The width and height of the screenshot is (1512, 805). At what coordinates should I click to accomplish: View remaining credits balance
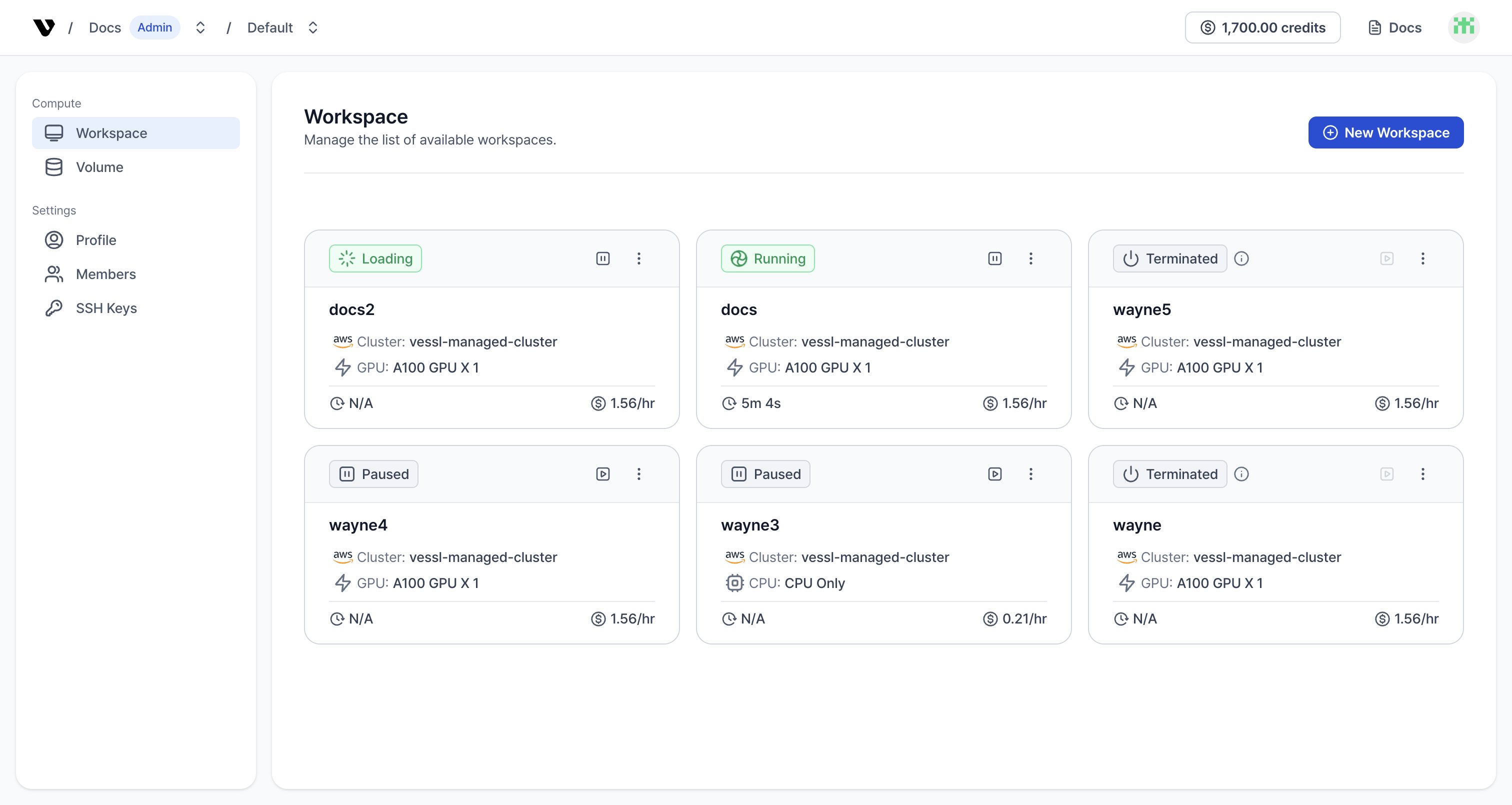click(1262, 27)
